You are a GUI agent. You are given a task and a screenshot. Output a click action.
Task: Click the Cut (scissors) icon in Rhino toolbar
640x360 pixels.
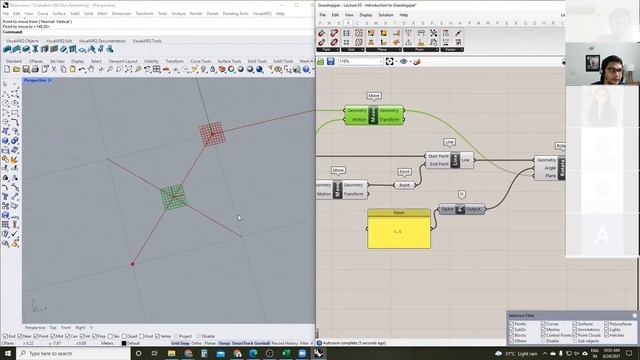click(54, 69)
